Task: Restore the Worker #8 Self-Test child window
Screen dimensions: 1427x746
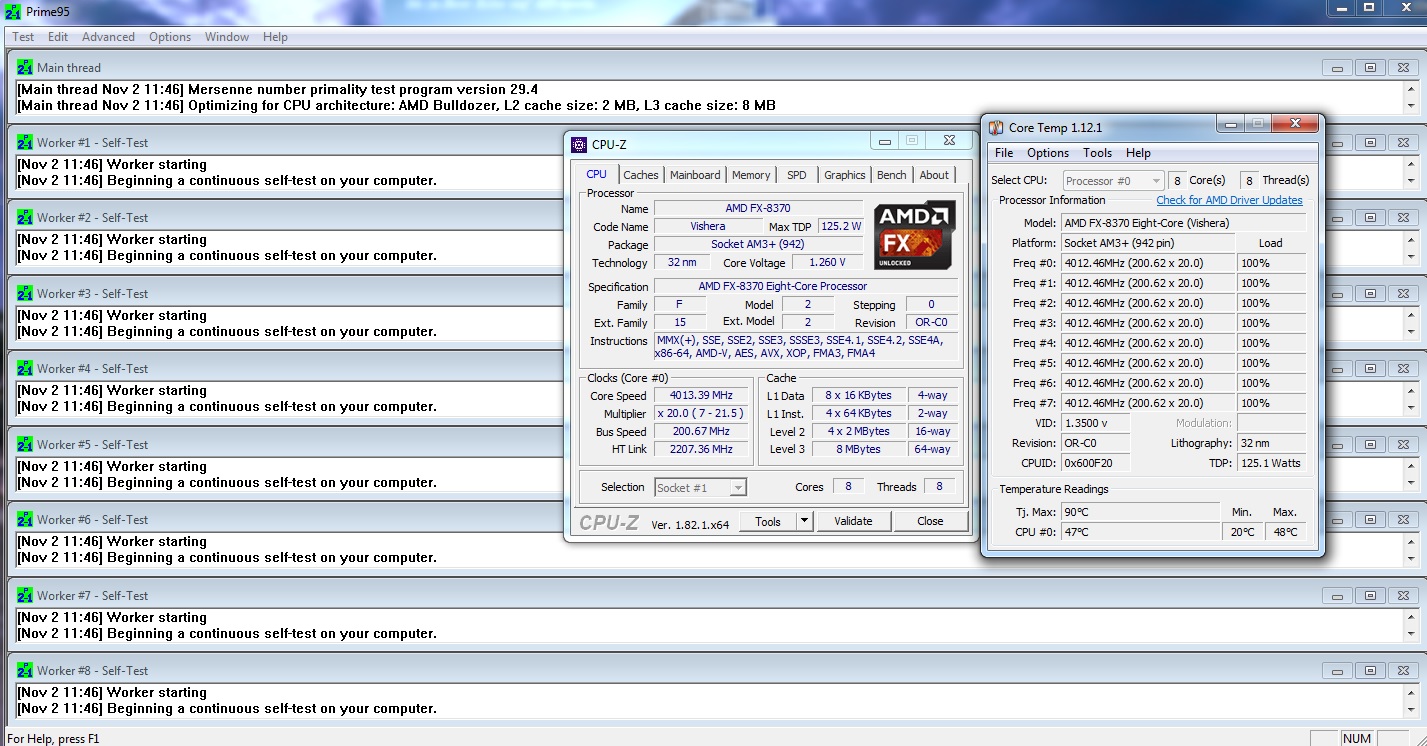Action: 1370,671
